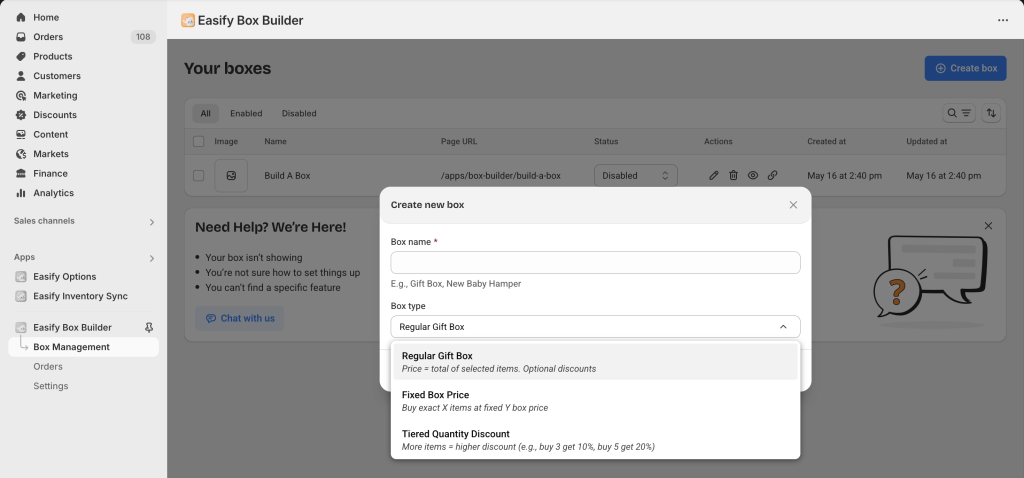
Task: Switch to the All tab
Action: [x=206, y=114]
